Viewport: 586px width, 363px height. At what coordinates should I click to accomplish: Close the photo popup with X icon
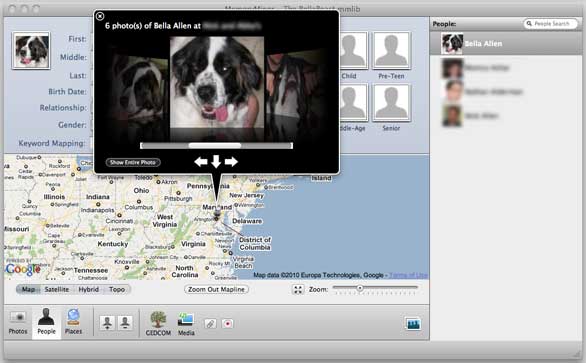pos(100,16)
